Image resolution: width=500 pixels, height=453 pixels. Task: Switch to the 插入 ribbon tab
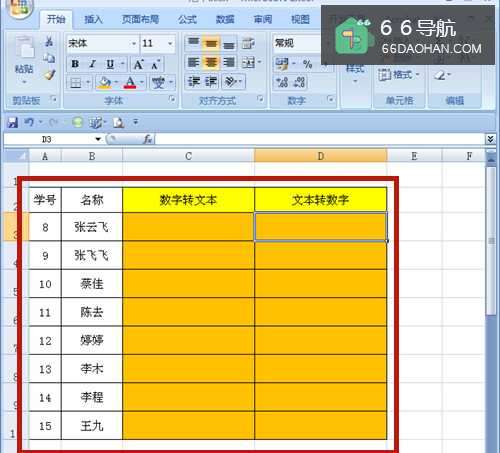coord(93,19)
